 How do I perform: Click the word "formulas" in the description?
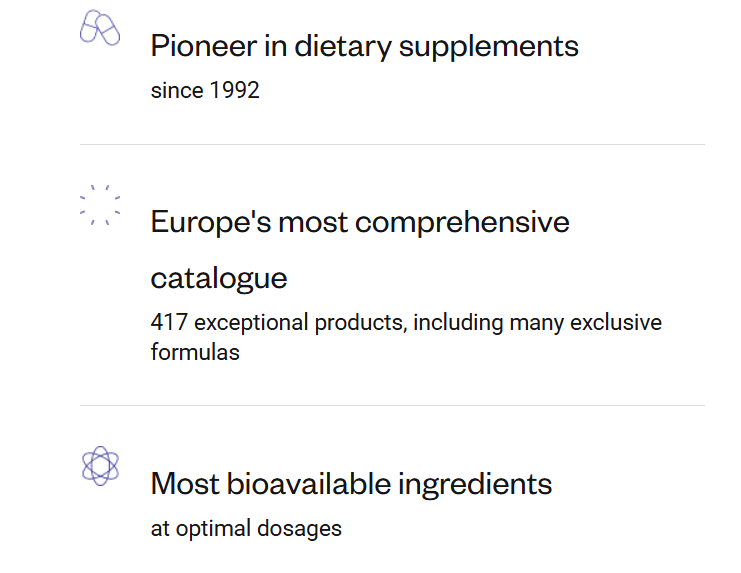point(195,352)
